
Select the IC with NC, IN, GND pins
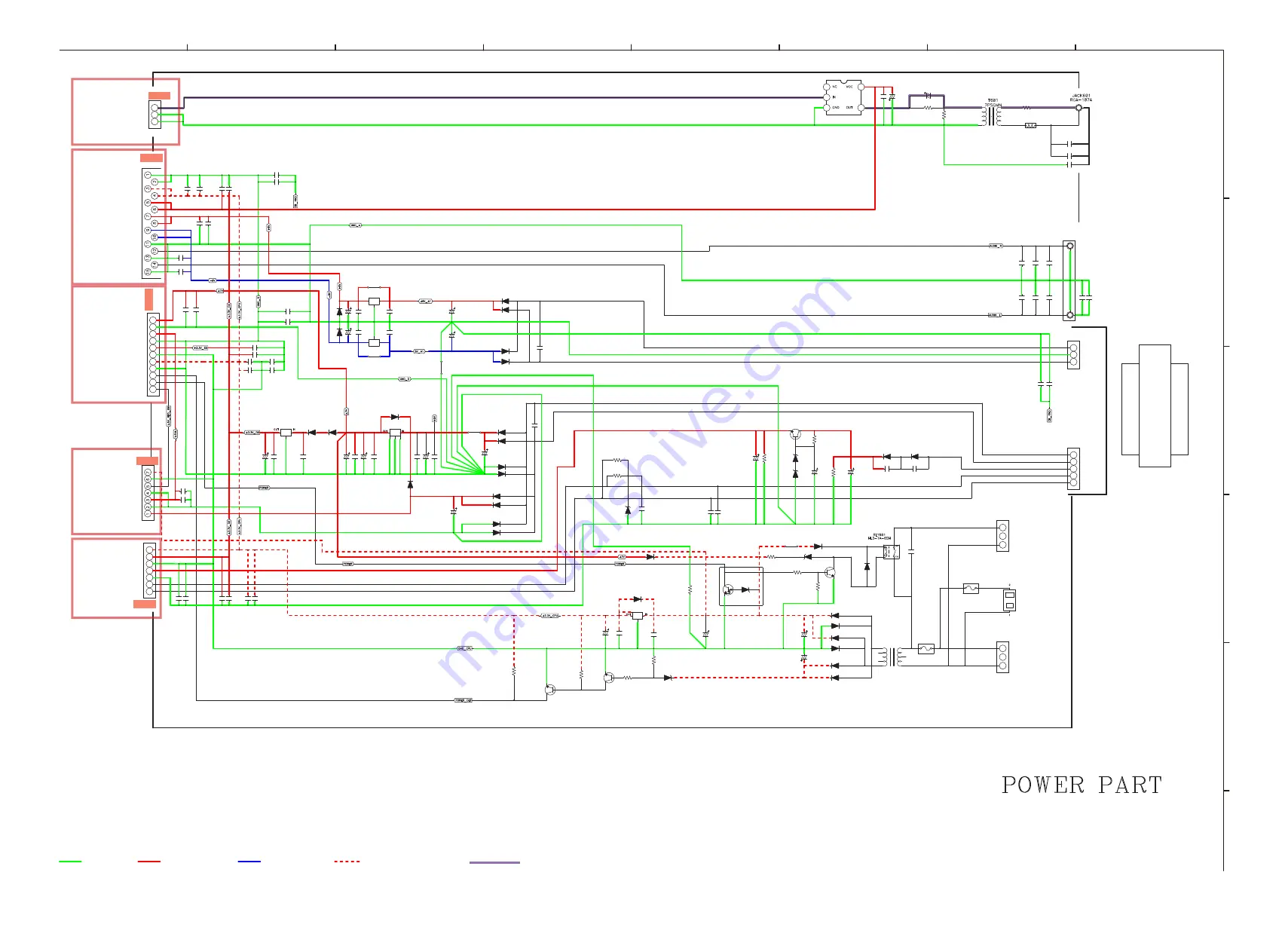pos(844,97)
